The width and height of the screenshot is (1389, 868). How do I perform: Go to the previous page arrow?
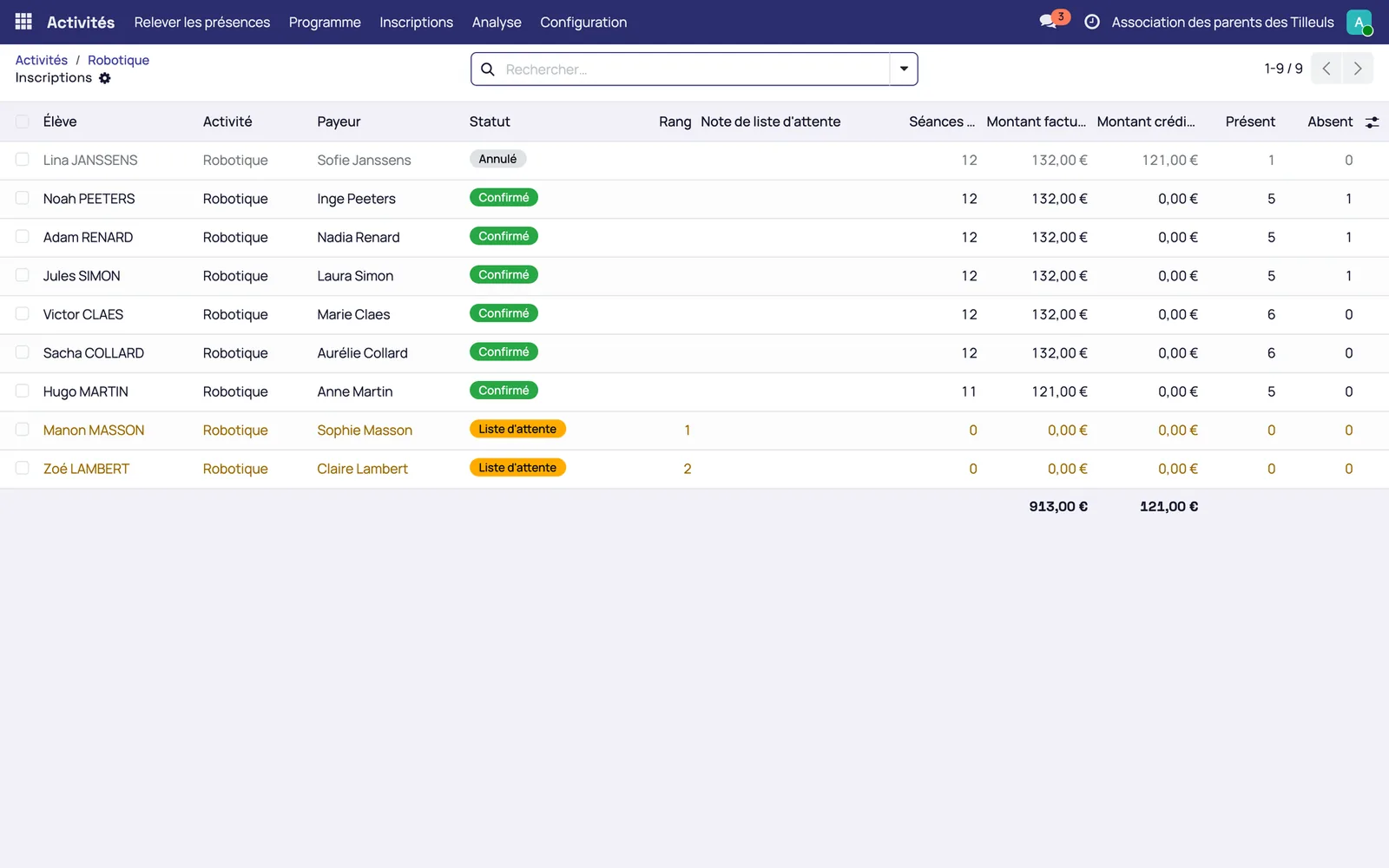[x=1326, y=69]
